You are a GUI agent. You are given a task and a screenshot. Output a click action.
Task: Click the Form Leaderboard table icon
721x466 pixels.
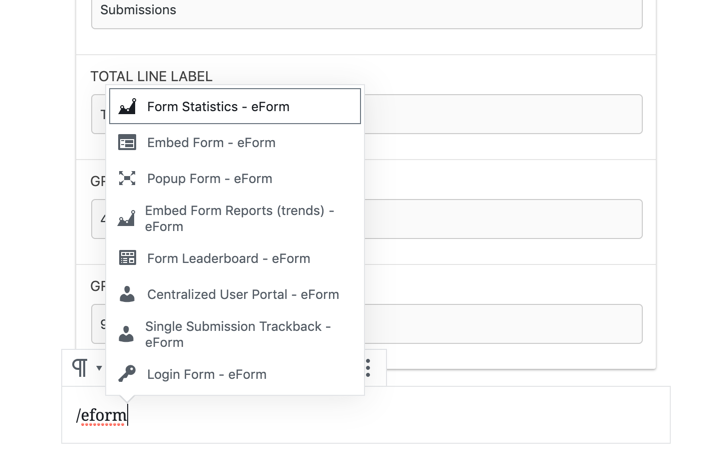click(x=127, y=258)
